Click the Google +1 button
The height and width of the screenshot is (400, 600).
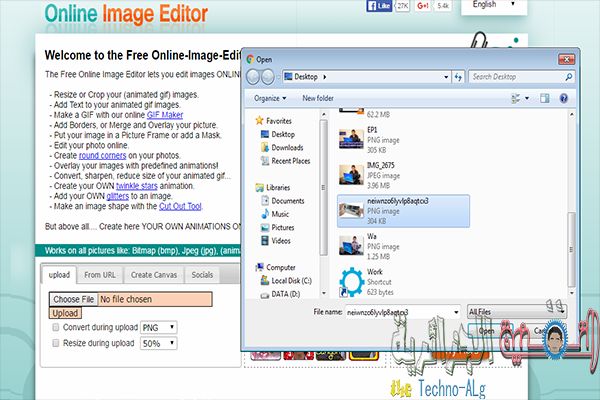pos(422,6)
